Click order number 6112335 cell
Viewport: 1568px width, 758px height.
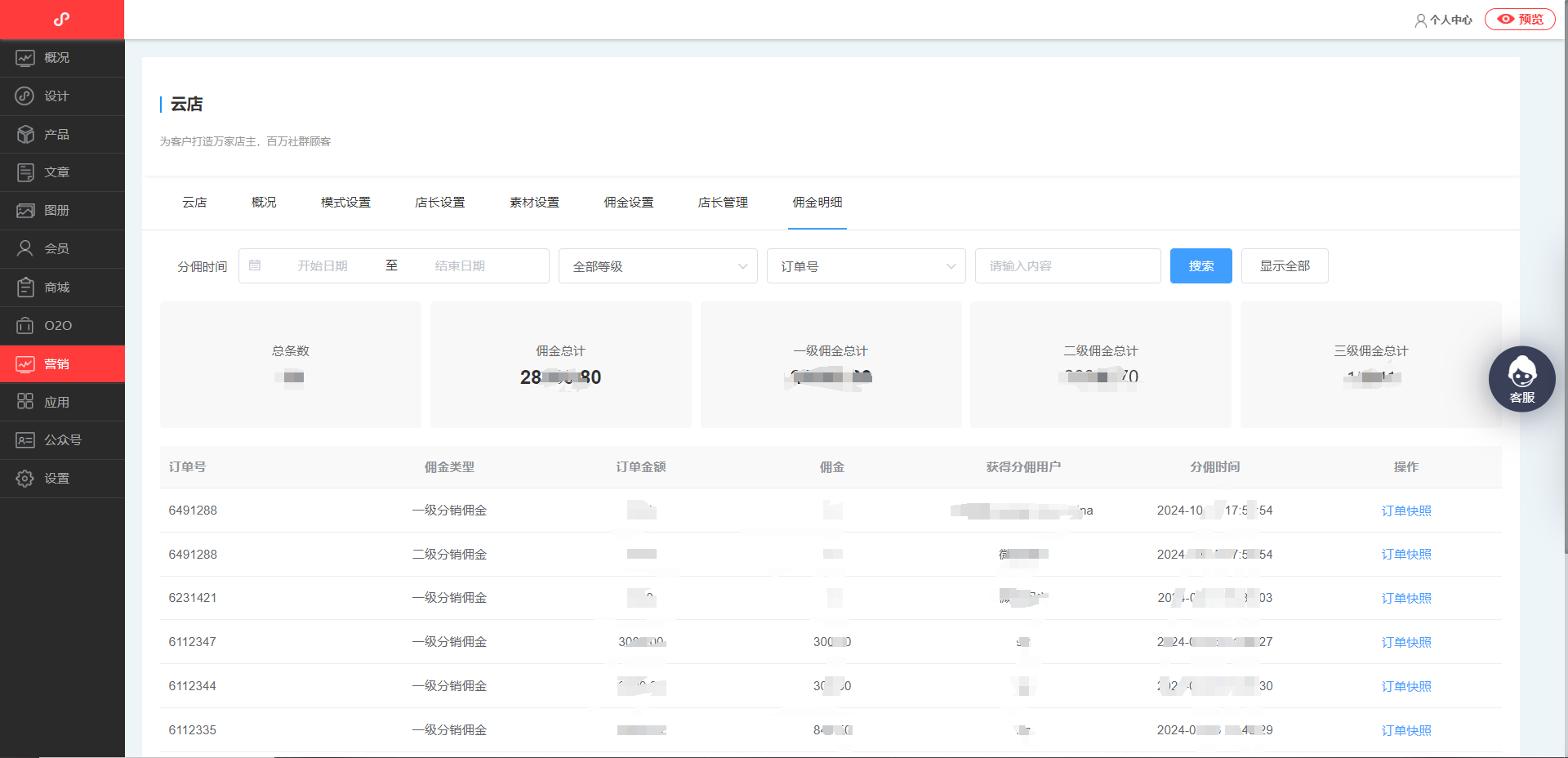pos(193,730)
